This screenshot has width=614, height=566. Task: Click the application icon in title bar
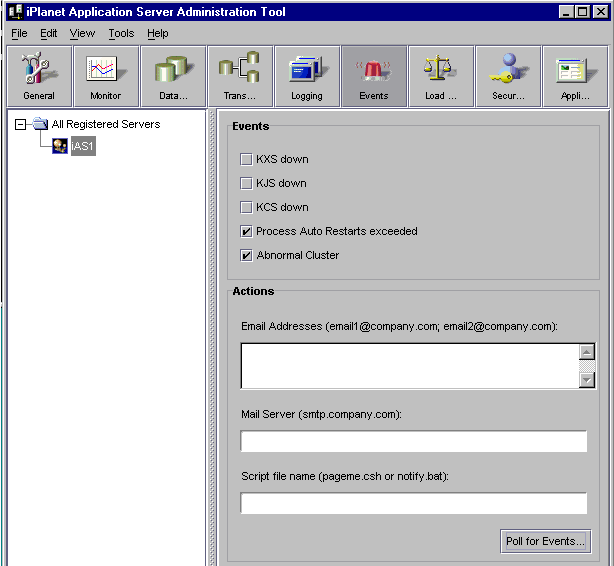(16, 12)
